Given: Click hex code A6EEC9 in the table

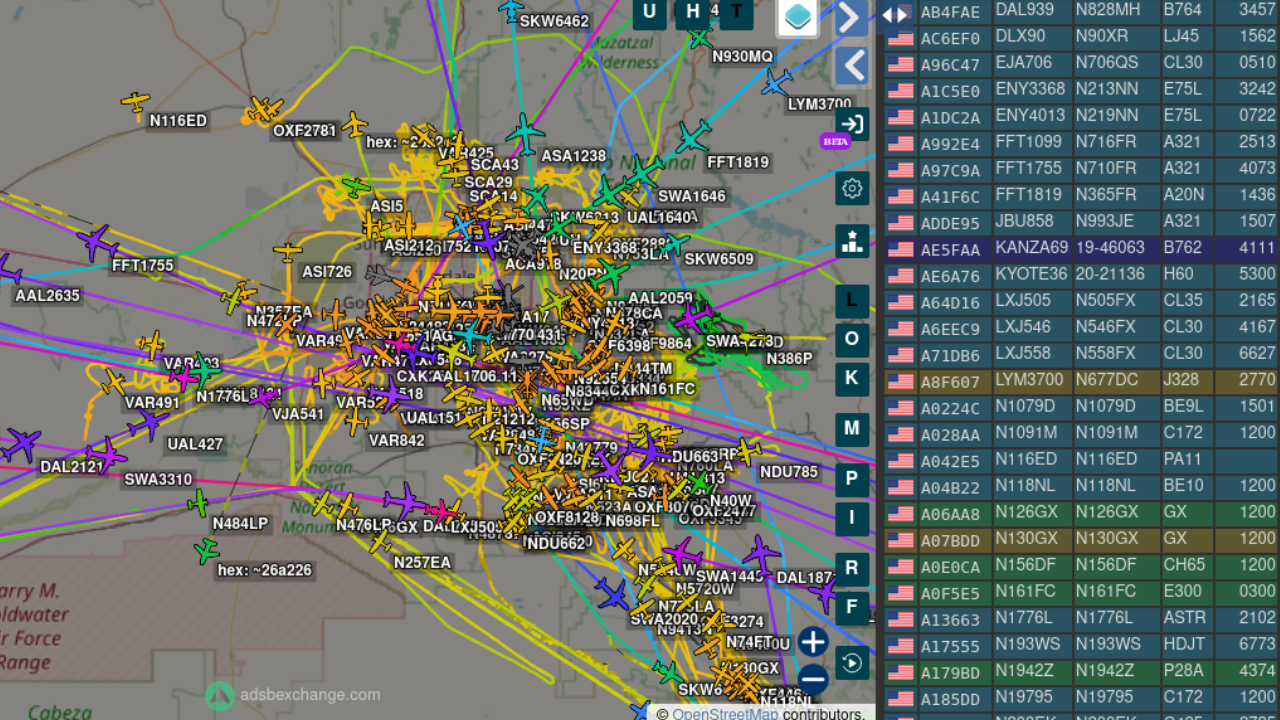Looking at the screenshot, I should click(x=950, y=328).
